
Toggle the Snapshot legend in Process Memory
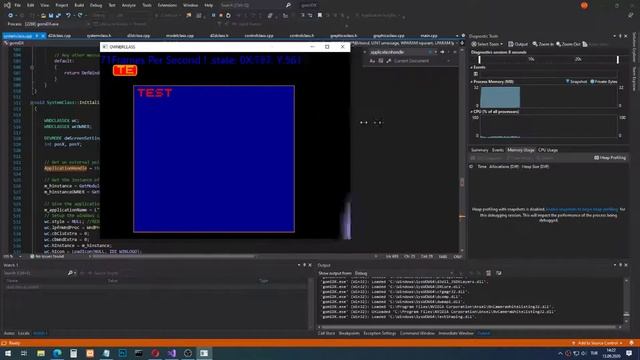[x=576, y=82]
